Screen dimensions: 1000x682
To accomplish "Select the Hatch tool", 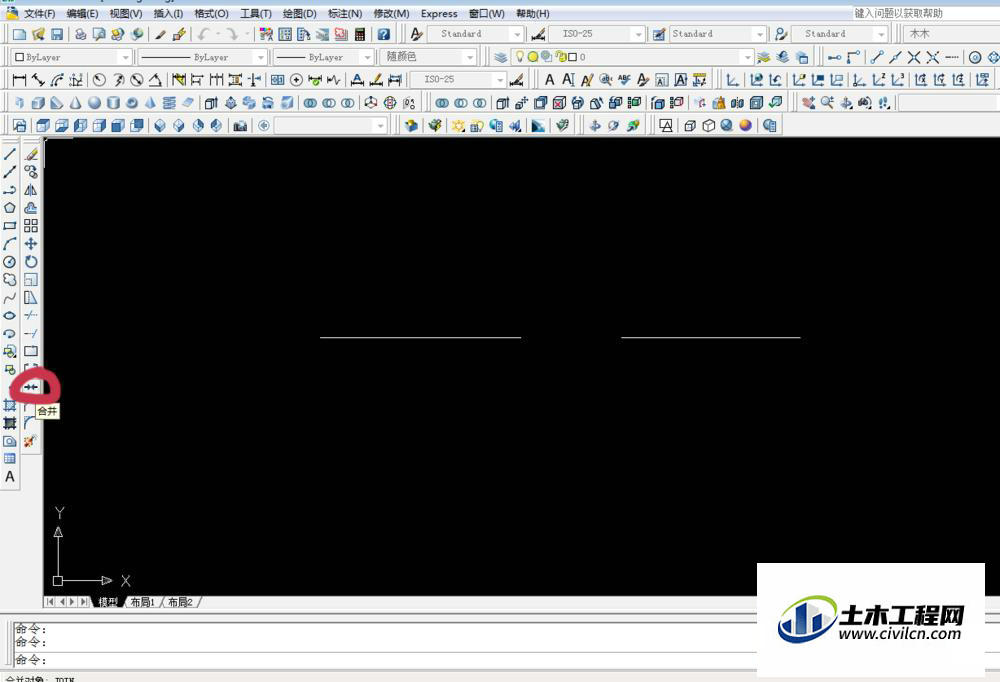I will coord(10,404).
